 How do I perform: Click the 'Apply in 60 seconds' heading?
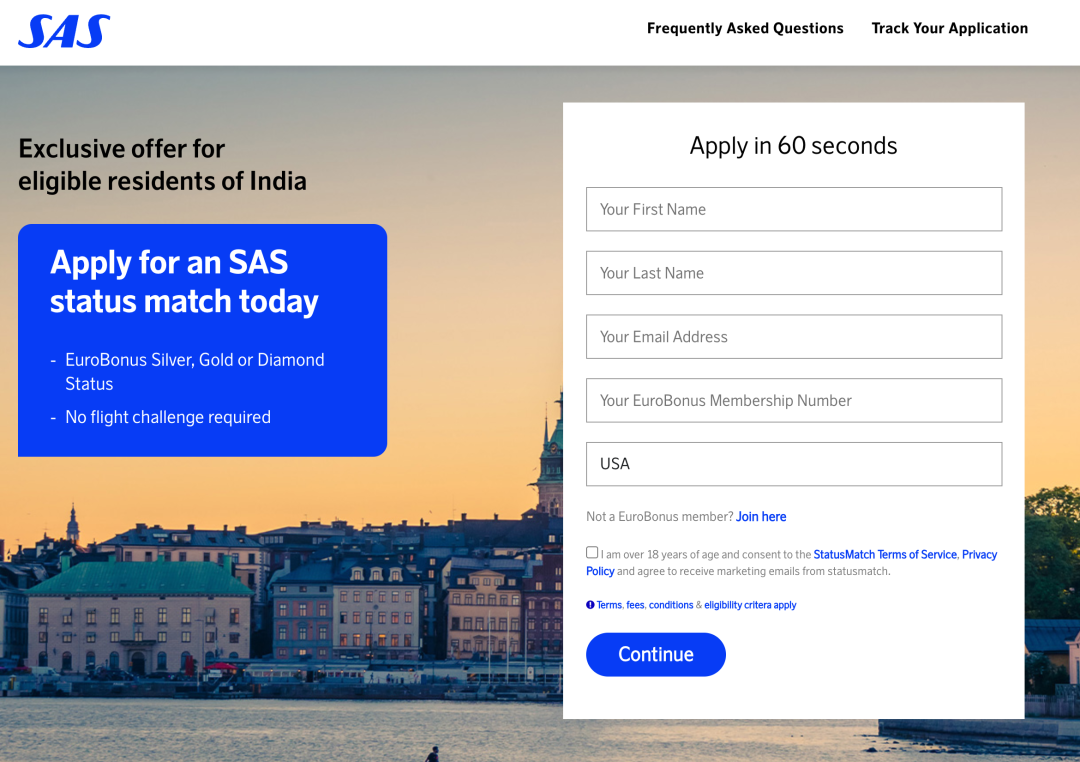click(793, 146)
